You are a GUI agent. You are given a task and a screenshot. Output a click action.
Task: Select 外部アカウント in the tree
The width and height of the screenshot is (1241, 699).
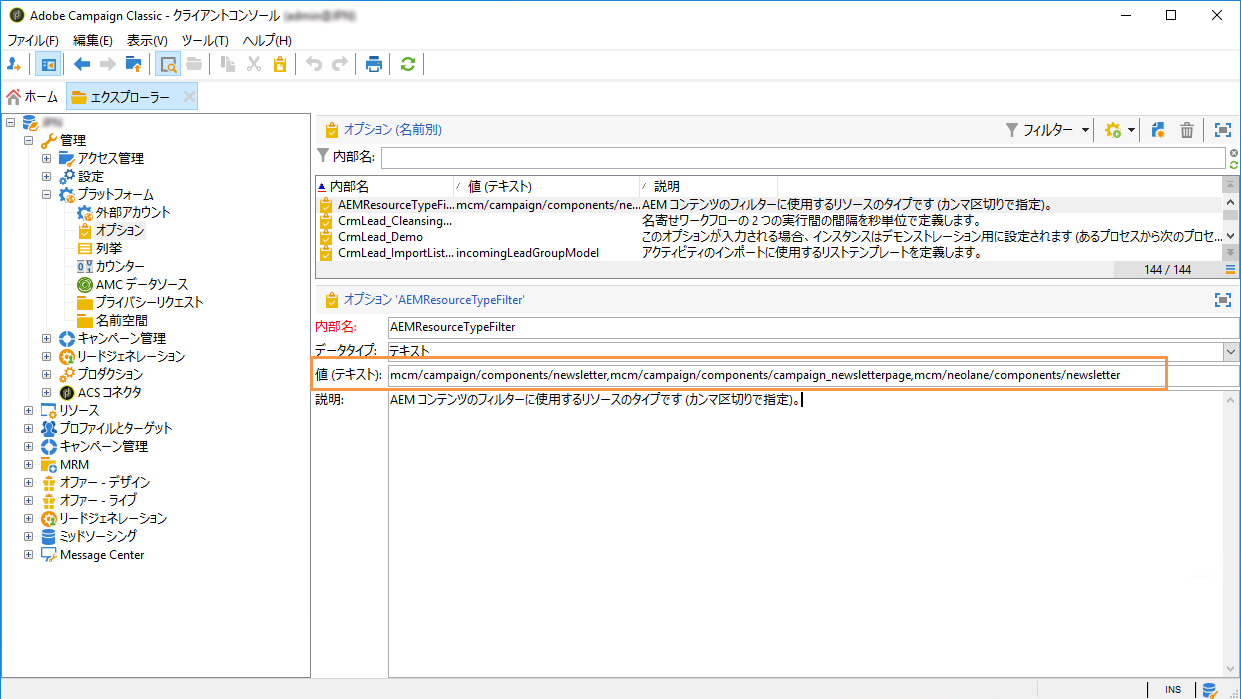point(133,212)
